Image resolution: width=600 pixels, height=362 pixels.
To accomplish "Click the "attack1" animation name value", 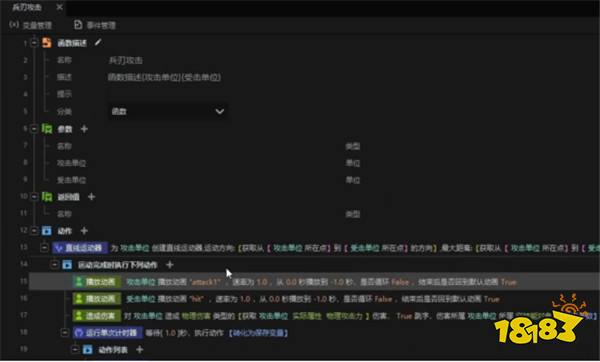I will pos(205,282).
